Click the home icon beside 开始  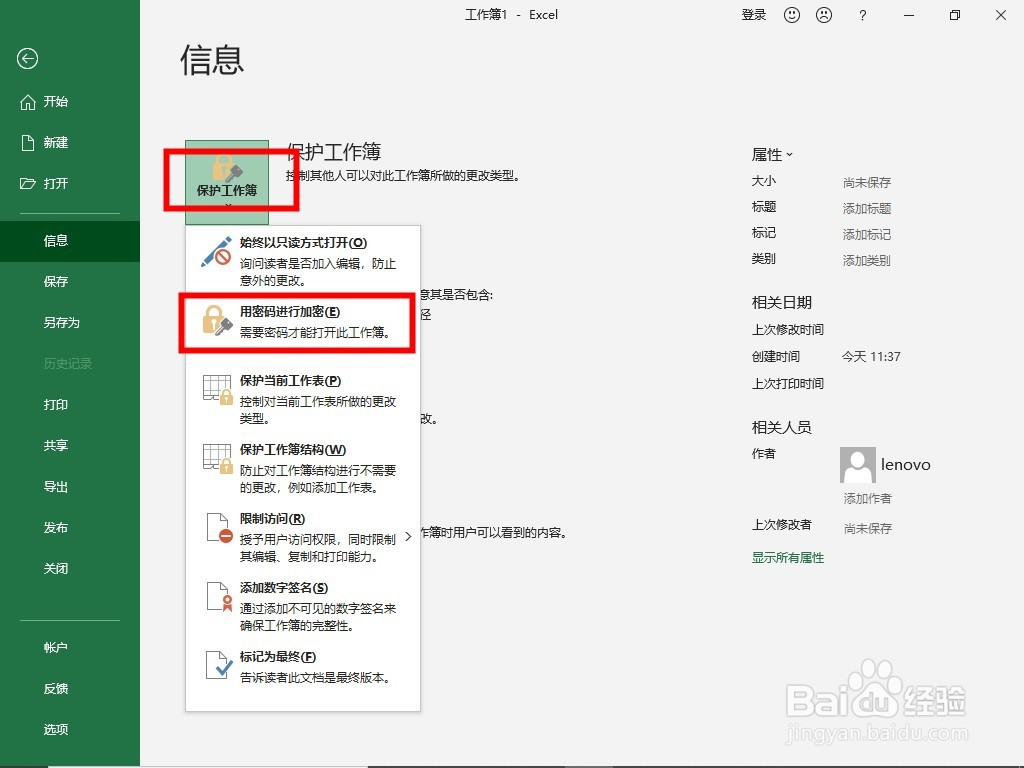pos(27,102)
